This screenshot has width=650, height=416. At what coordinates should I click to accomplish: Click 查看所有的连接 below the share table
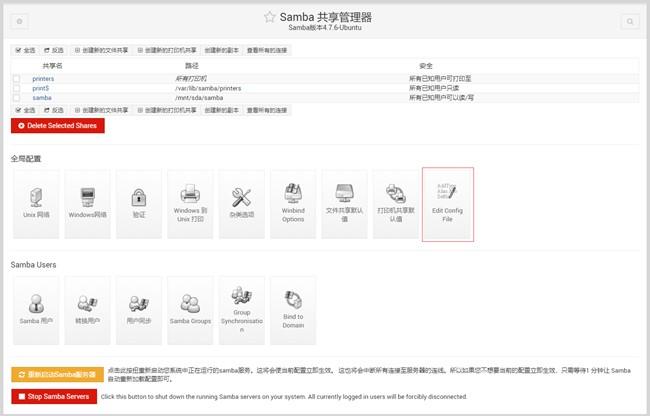(x=267, y=110)
